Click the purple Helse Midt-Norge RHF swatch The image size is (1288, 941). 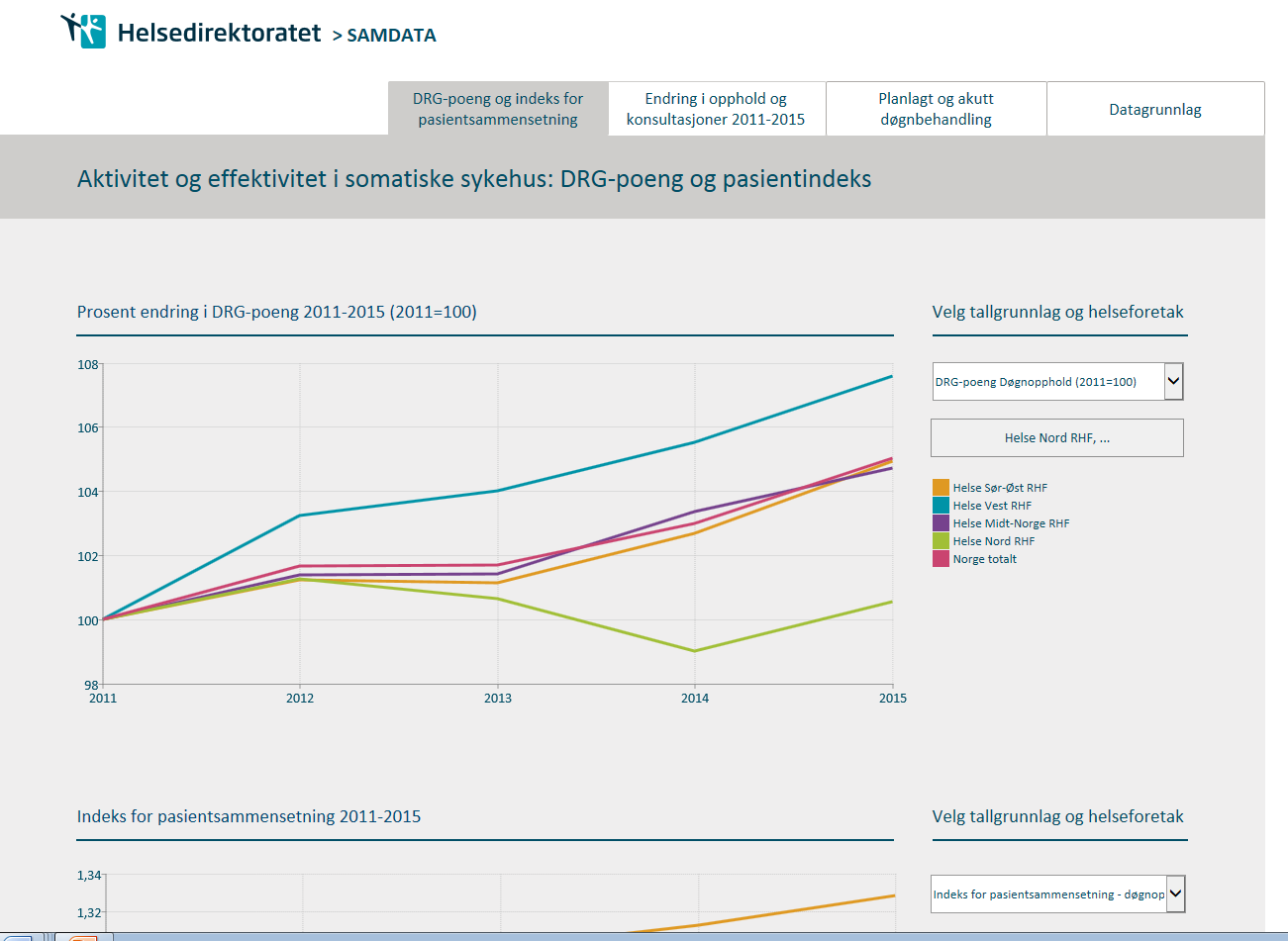pyautogui.click(x=941, y=522)
